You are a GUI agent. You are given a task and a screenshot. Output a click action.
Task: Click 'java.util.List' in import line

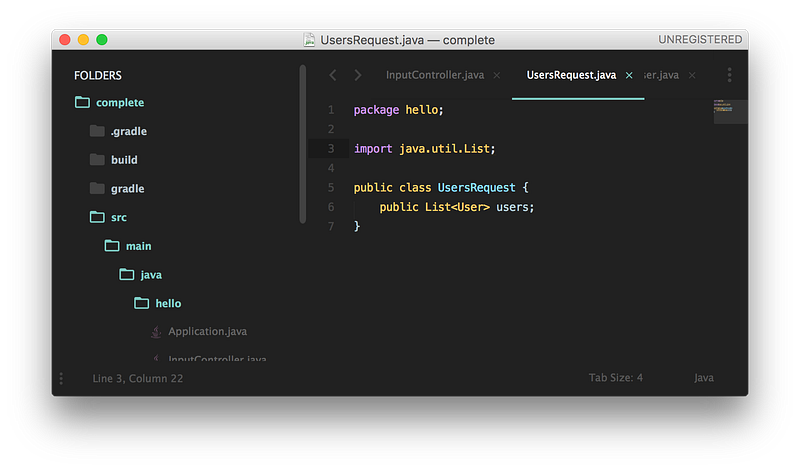(444, 149)
